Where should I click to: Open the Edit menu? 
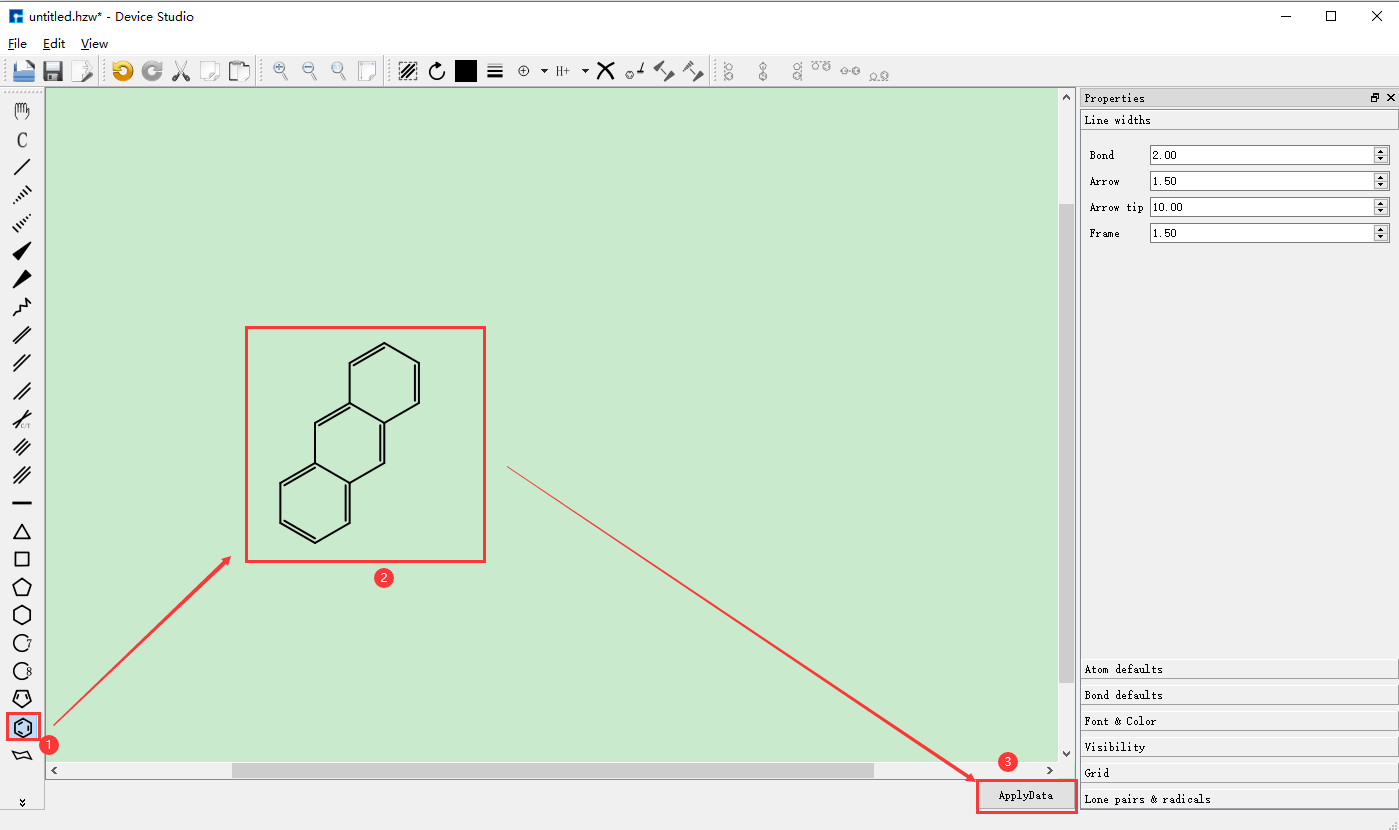[x=53, y=44]
